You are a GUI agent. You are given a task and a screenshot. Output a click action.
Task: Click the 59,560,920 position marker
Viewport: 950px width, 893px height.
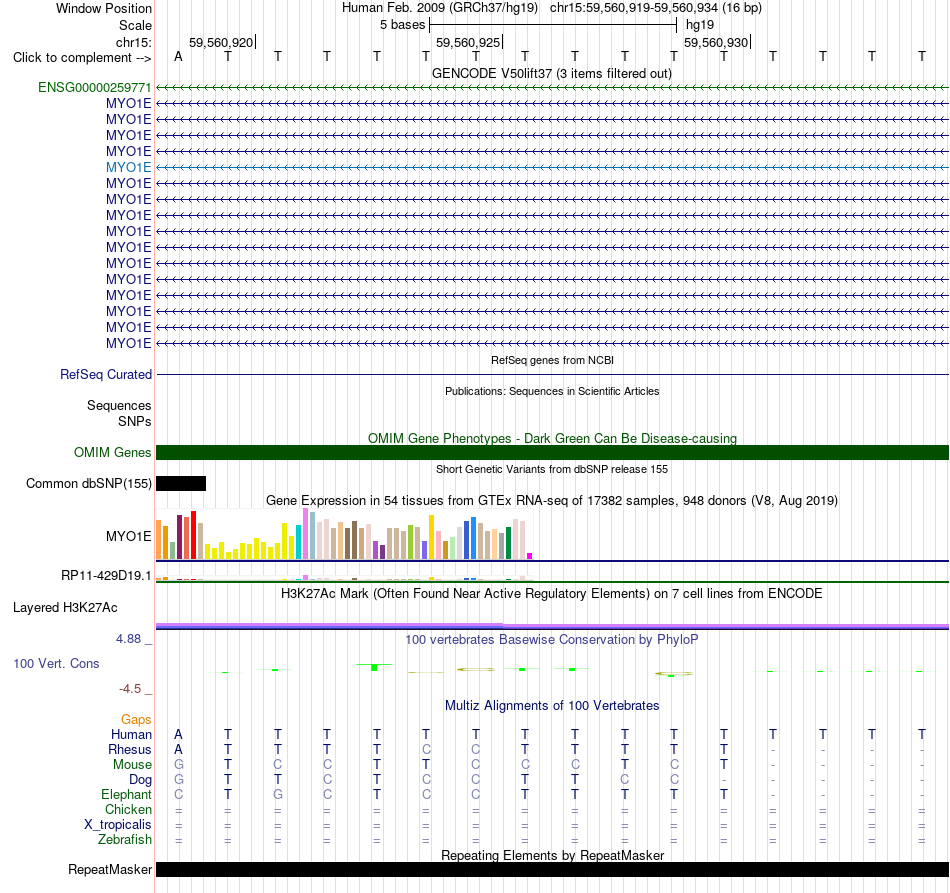pos(221,42)
